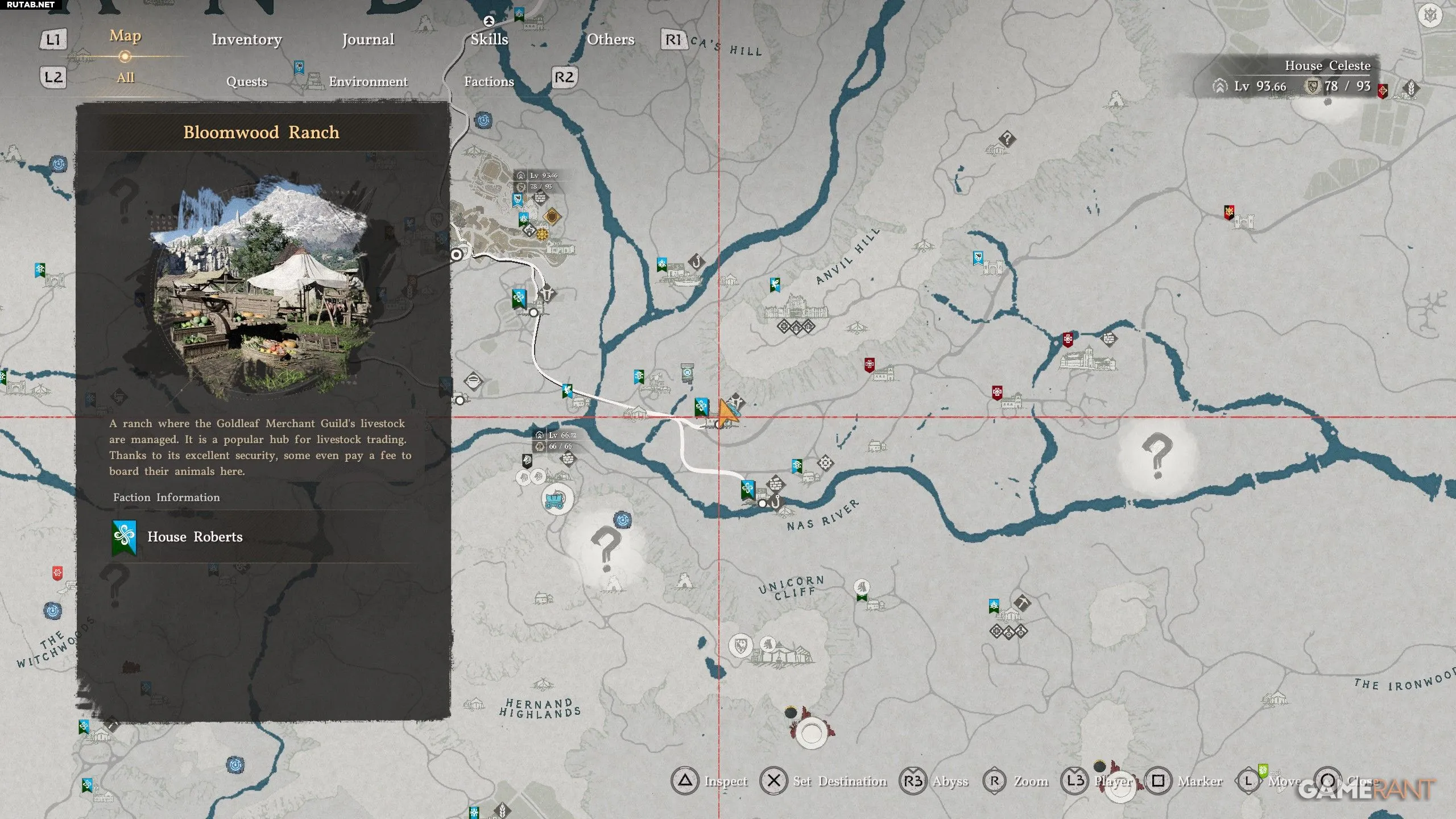
Task: Click the Bloomwood Ranch preview image
Action: (262, 284)
